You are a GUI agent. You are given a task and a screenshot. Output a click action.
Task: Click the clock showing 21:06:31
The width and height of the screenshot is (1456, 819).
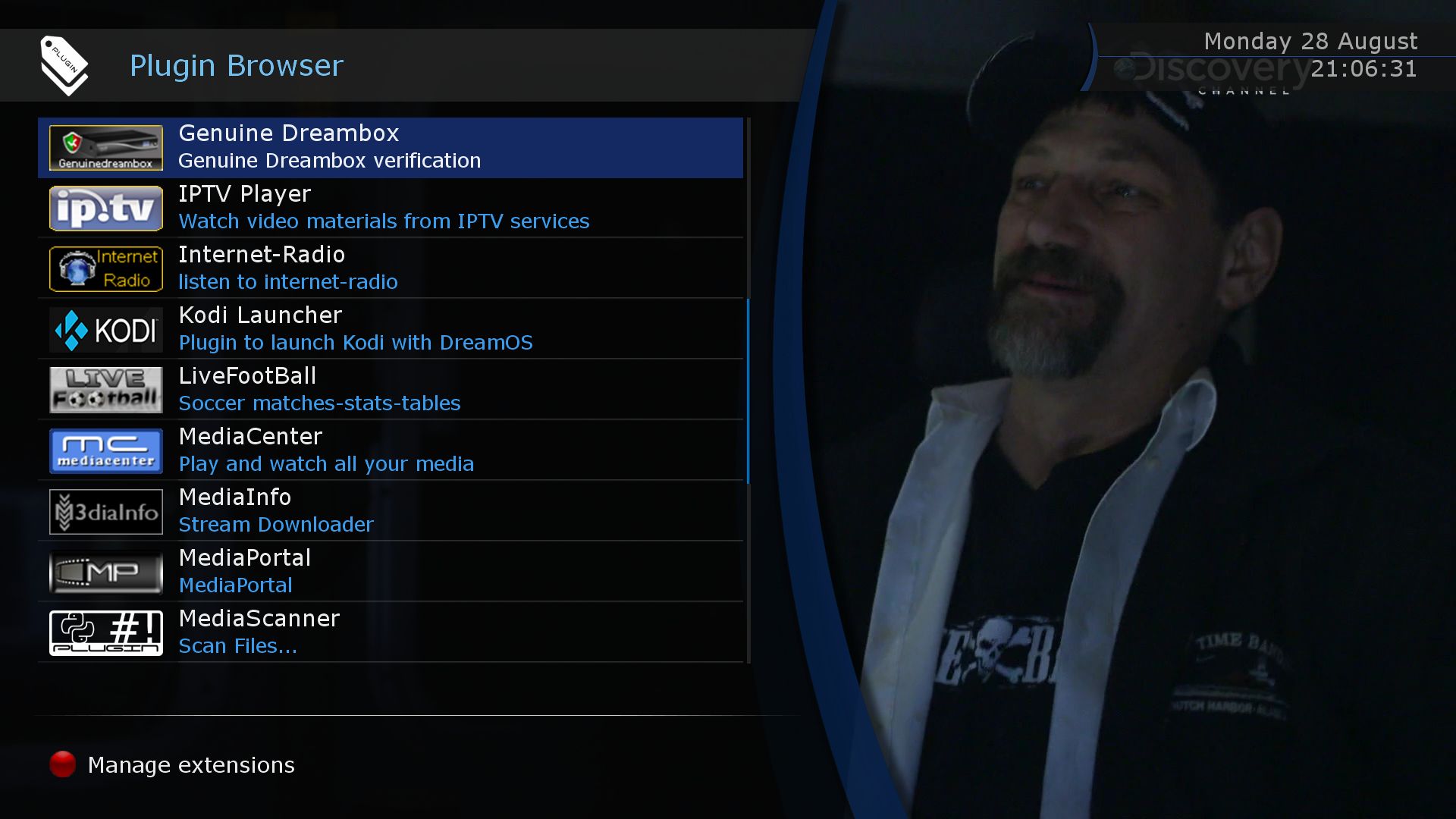[x=1363, y=69]
